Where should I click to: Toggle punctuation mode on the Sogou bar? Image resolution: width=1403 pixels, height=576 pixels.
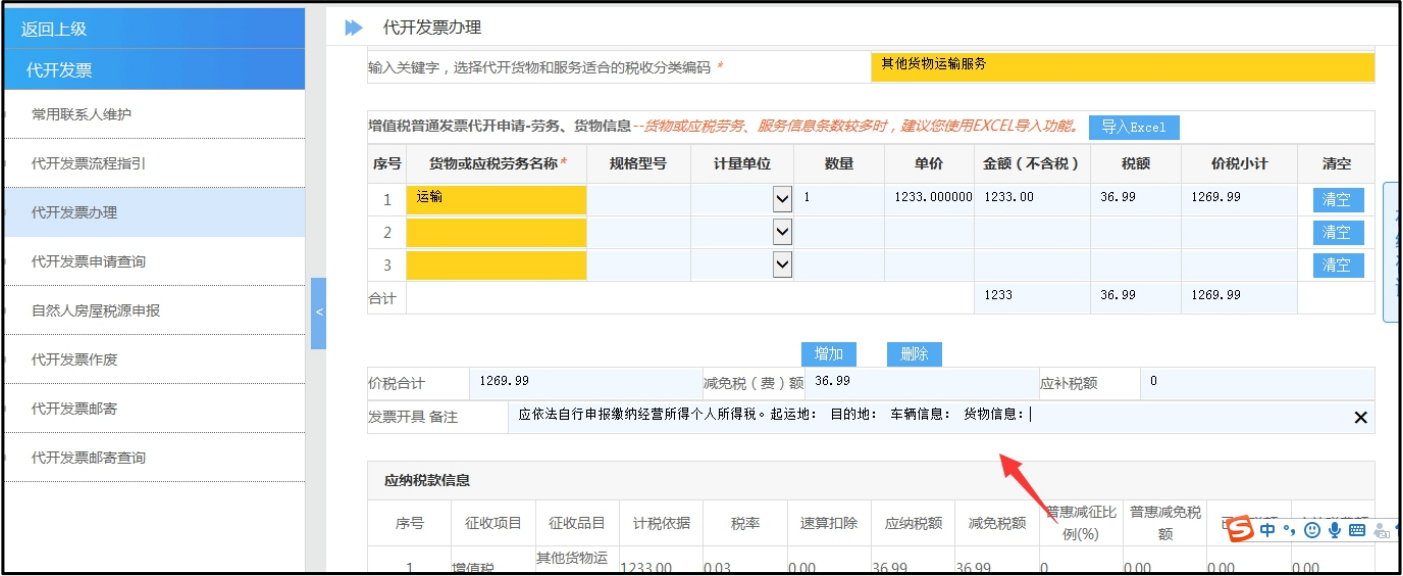1289,531
